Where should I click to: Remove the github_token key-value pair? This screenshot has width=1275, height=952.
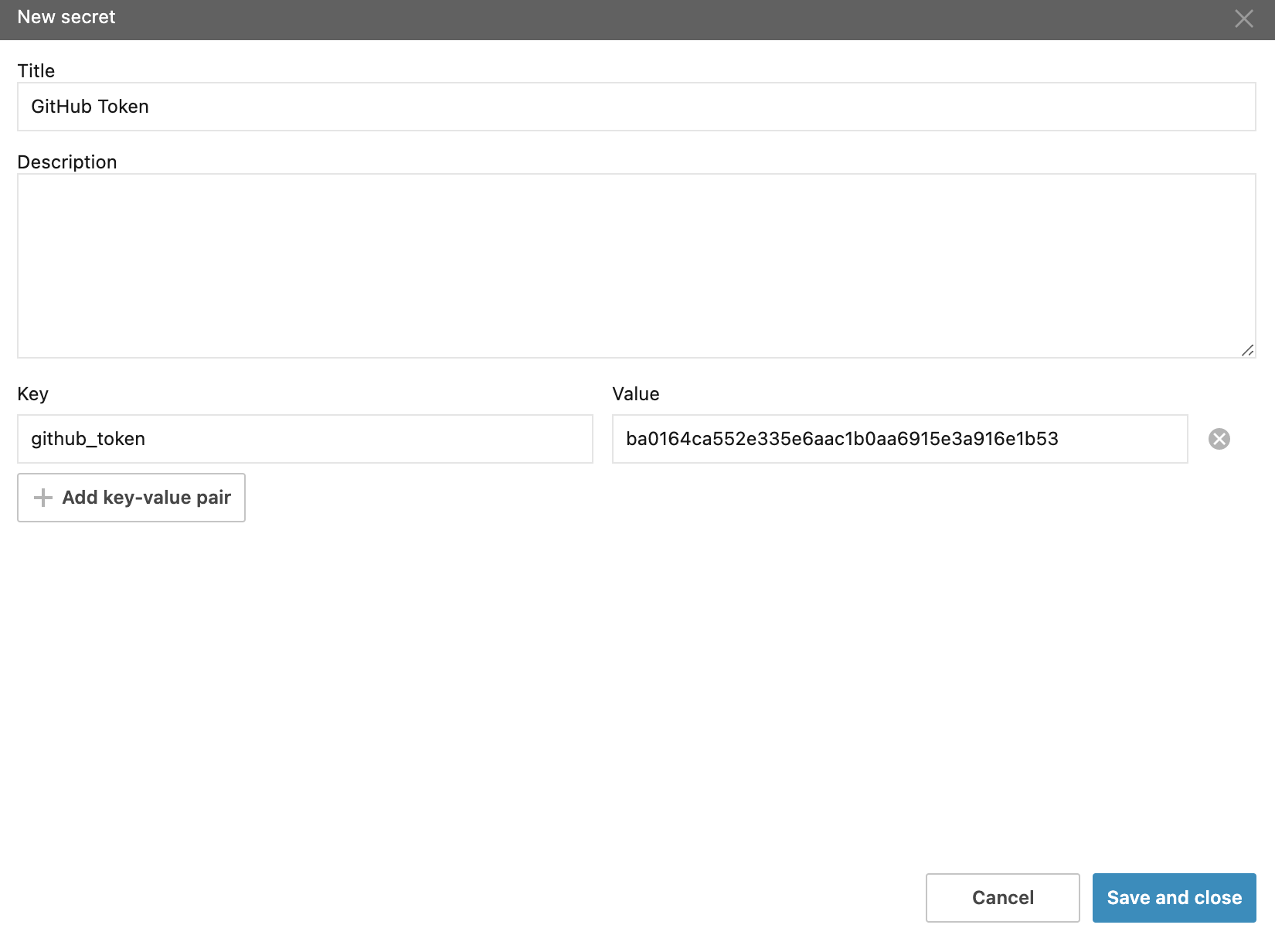(1219, 439)
